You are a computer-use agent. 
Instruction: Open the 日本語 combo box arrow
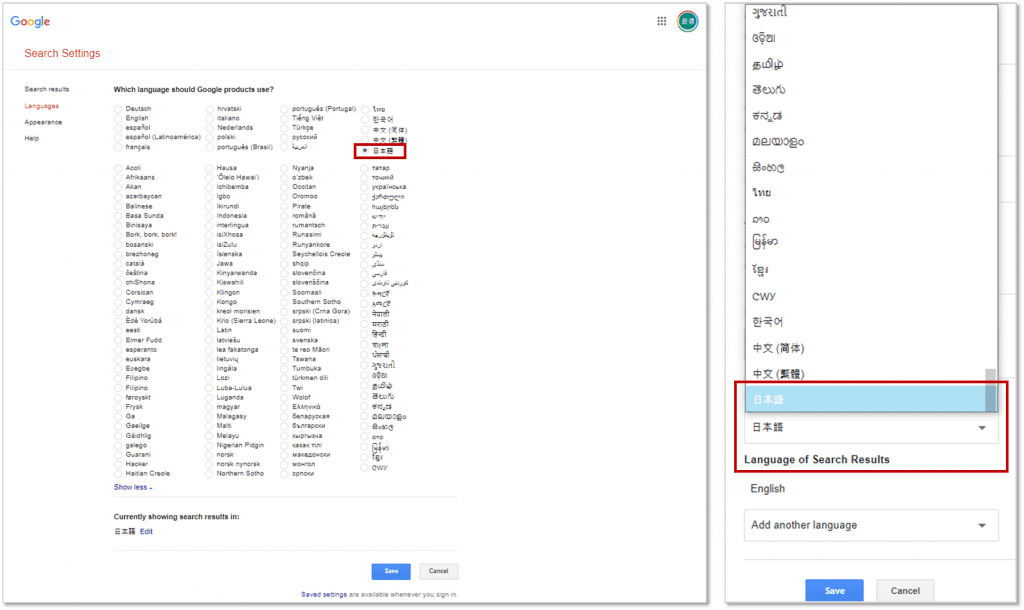[982, 428]
